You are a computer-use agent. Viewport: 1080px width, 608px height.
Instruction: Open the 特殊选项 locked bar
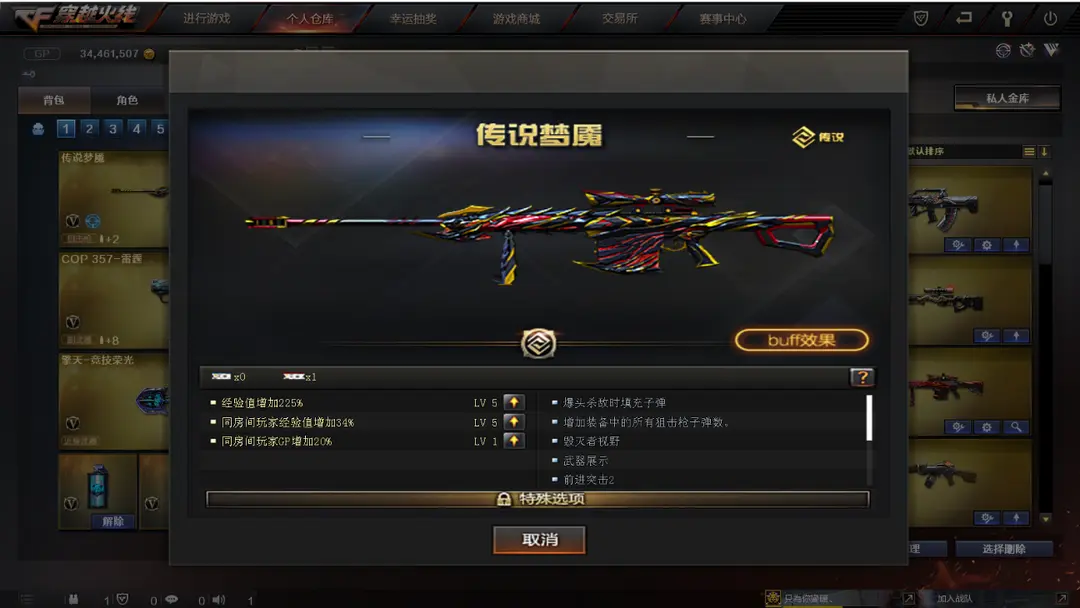click(x=538, y=499)
